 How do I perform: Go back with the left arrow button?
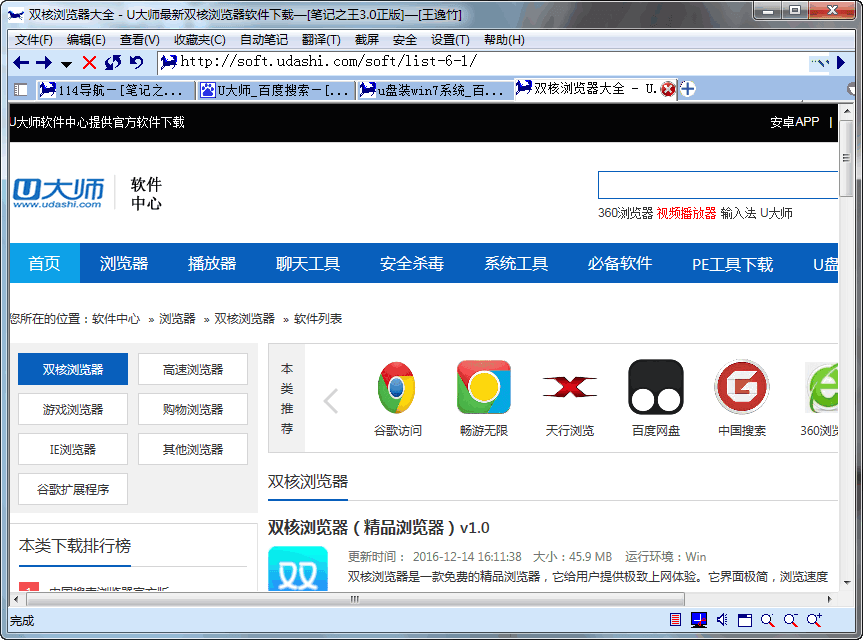(x=21, y=63)
